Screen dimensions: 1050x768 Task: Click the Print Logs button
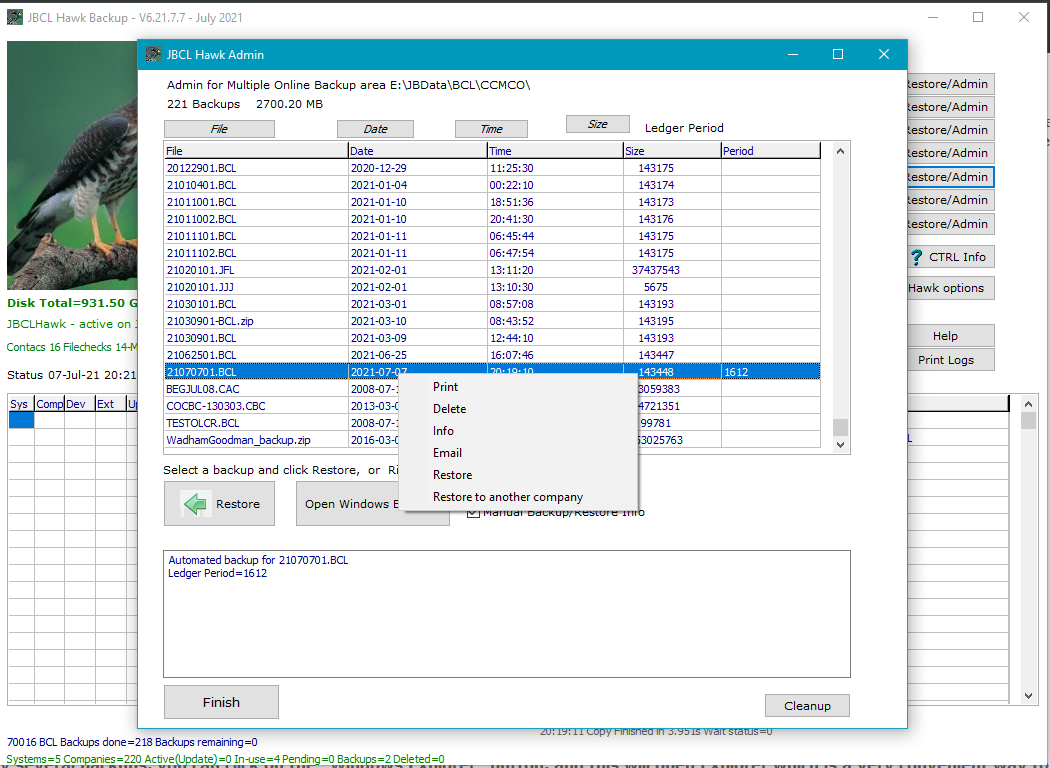coord(945,360)
